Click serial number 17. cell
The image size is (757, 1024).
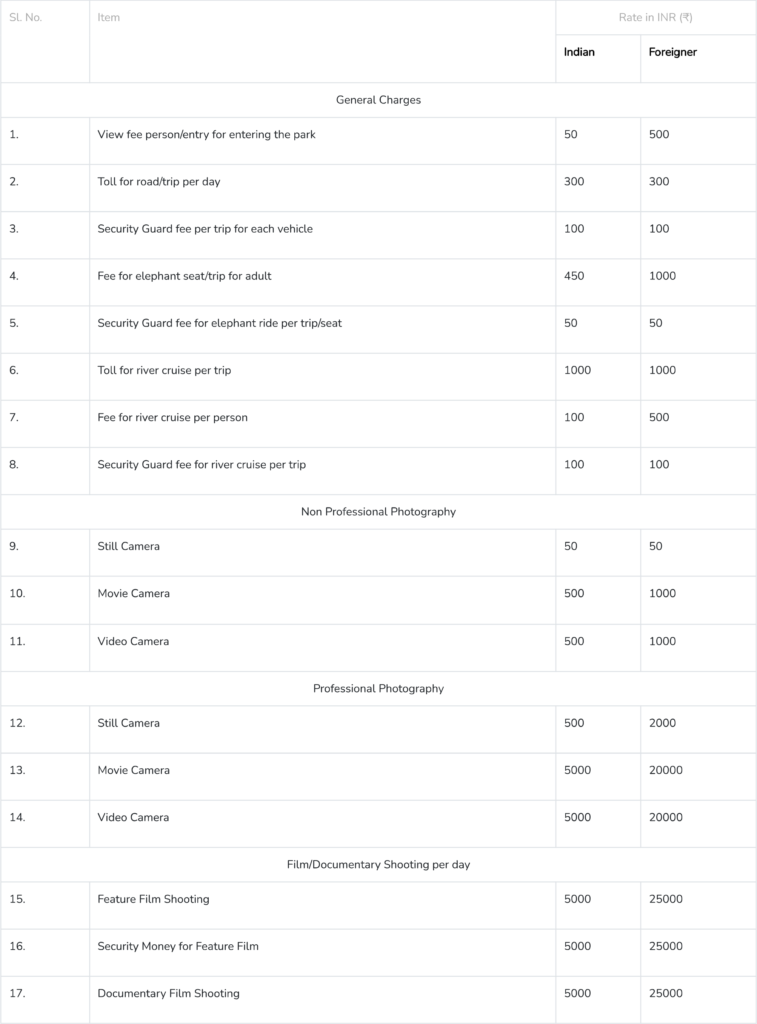click(x=17, y=994)
